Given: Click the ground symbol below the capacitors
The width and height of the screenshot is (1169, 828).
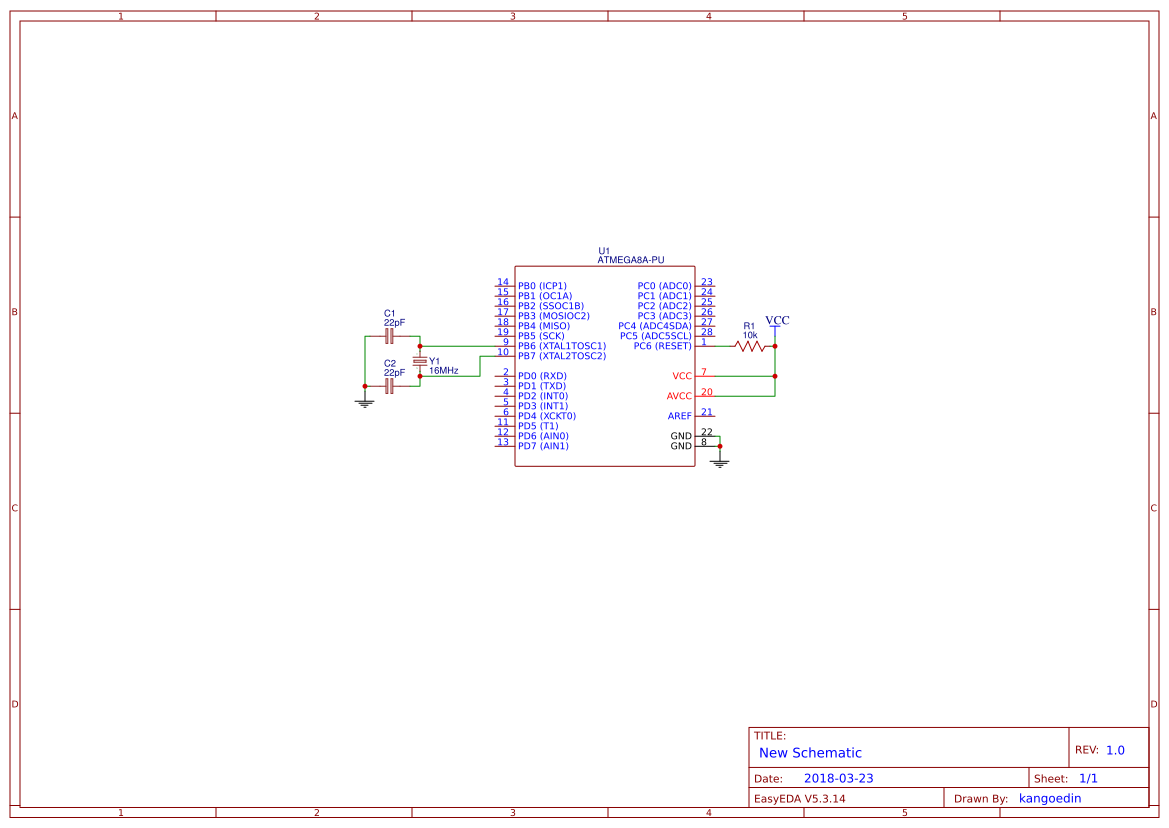Looking at the screenshot, I should coord(364,401).
